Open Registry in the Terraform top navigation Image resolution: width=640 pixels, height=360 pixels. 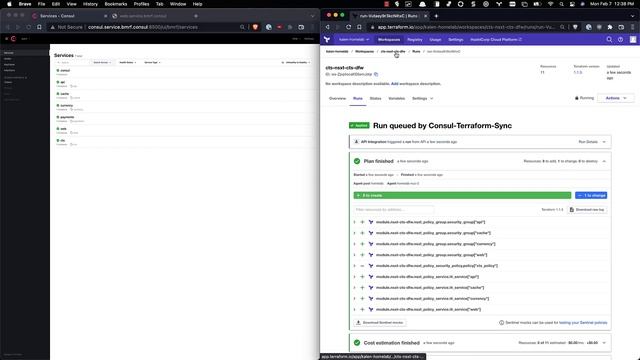415,40
